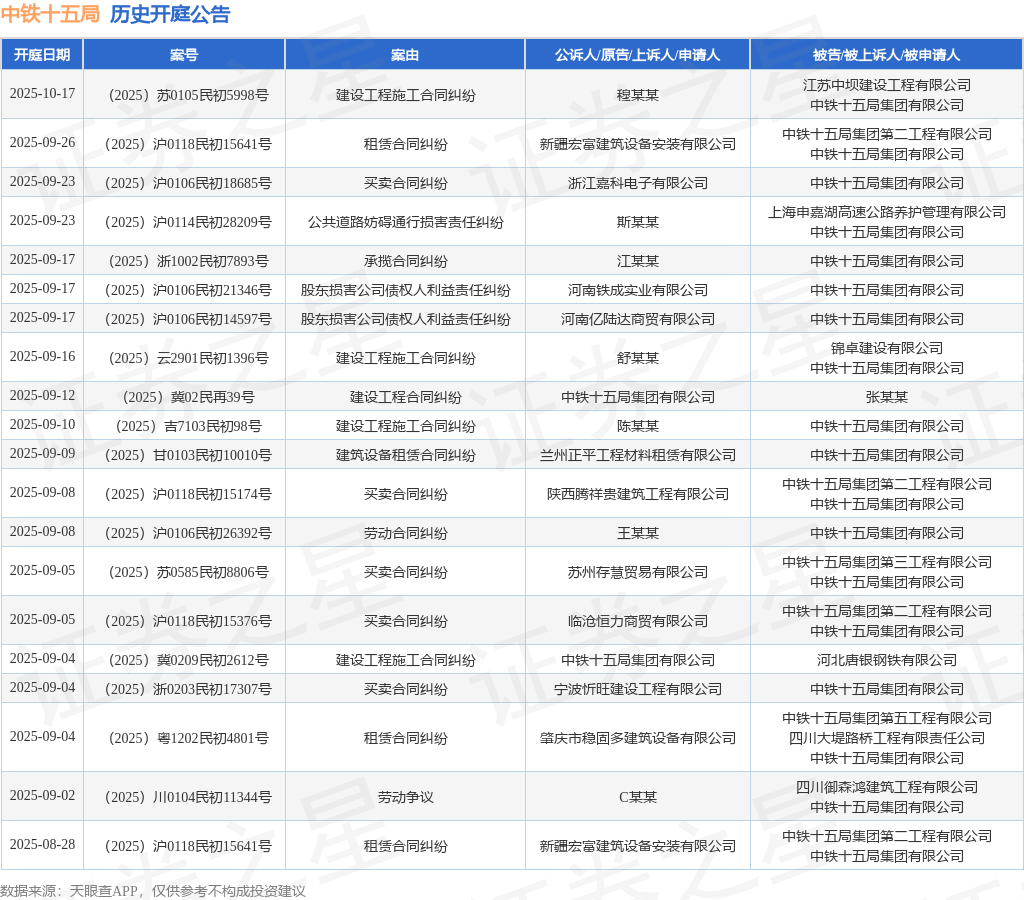Click case number (2025)粤1202民初4801号

[188, 739]
